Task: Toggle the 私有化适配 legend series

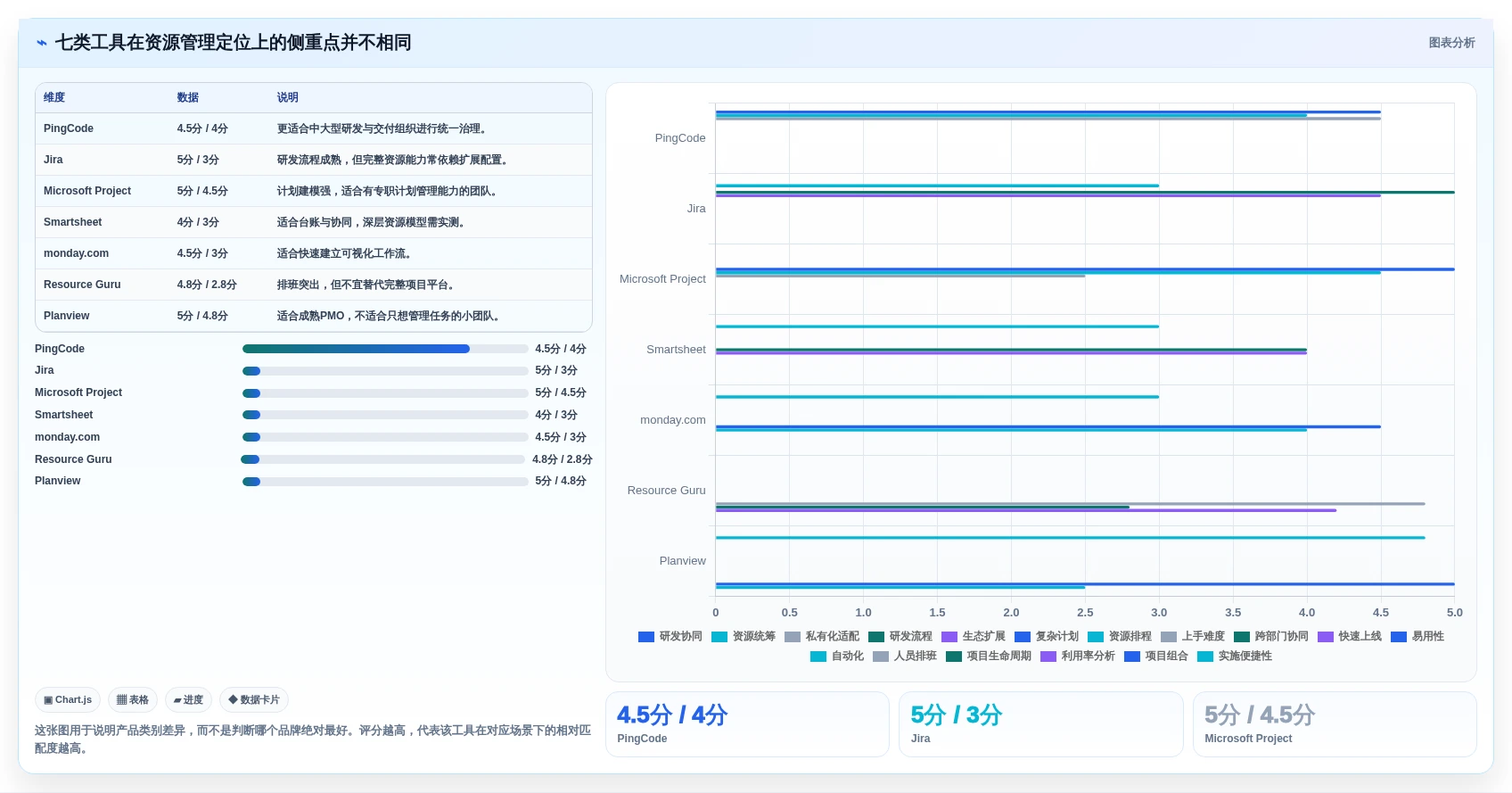Action: [822, 636]
